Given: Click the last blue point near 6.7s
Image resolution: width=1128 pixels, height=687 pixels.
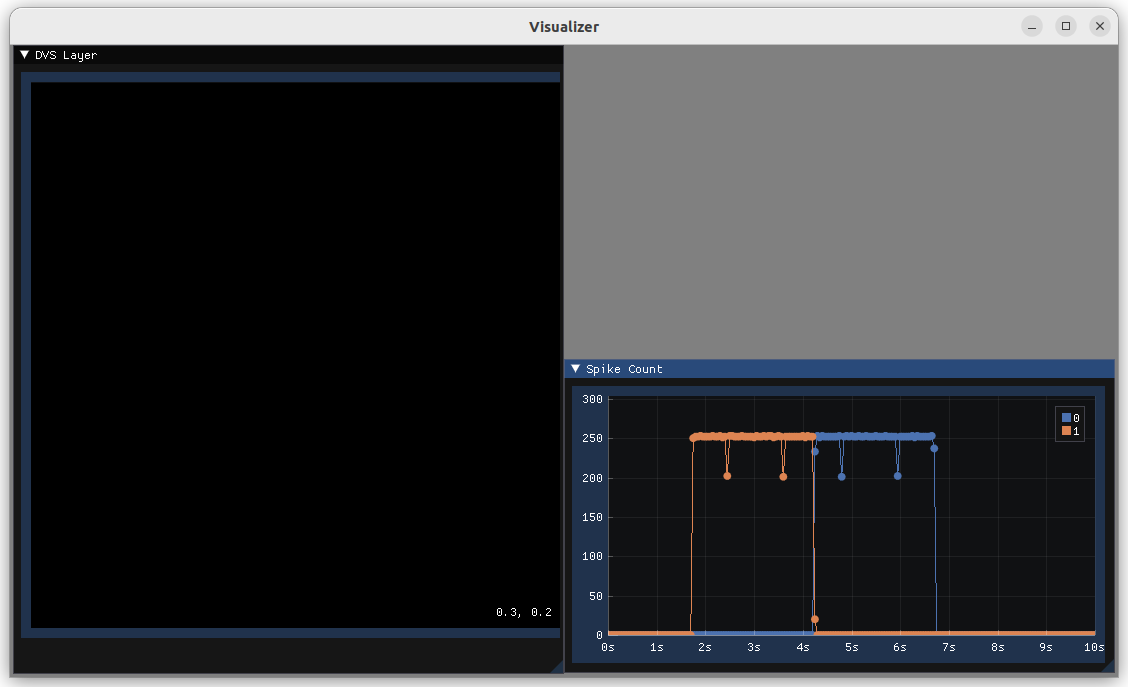Looking at the screenshot, I should coord(934,449).
